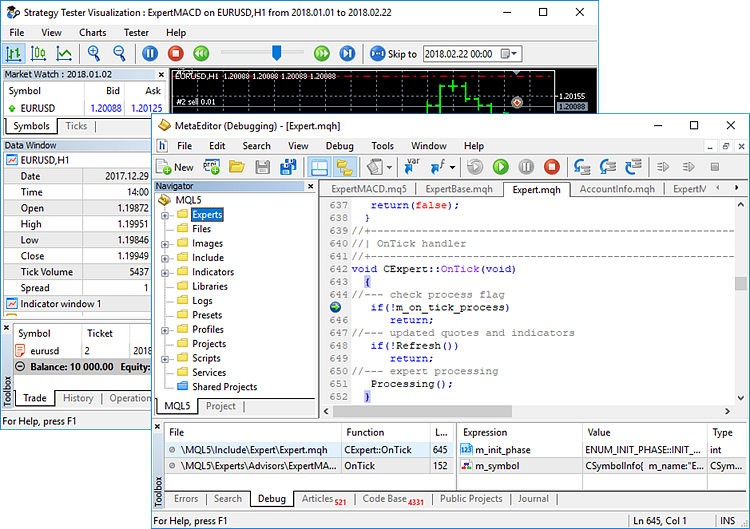The image size is (750, 529).
Task: Expand the Profiles folder in Navigator
Action: [x=165, y=331]
